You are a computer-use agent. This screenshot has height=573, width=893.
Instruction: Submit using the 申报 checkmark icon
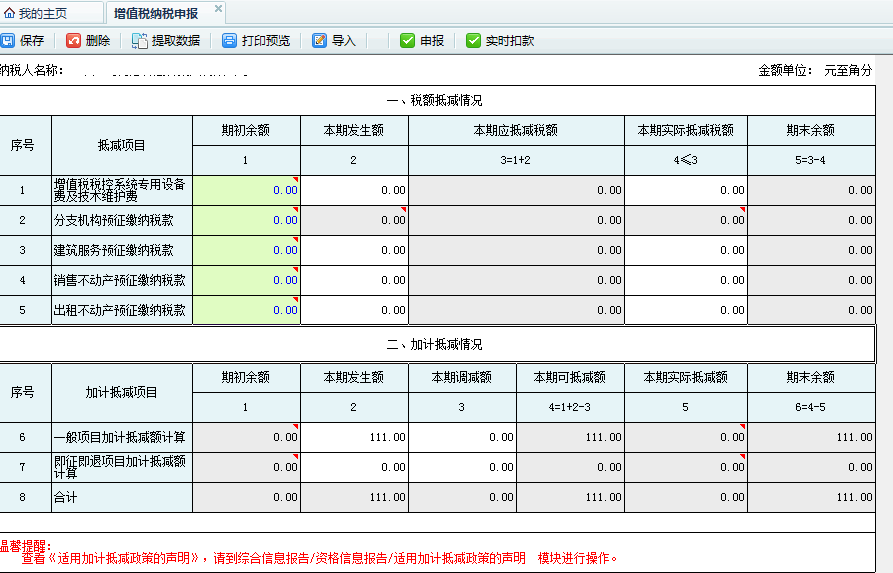pos(407,41)
